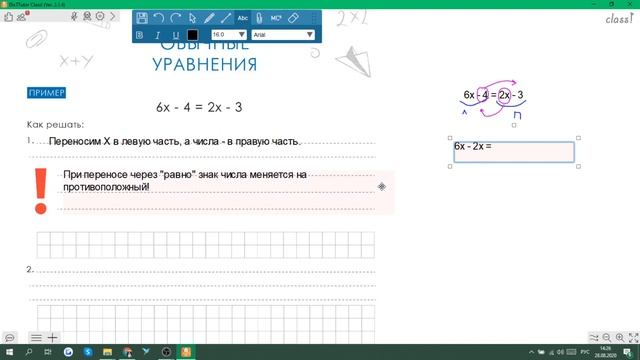Click the 'Переносим X в левую часть' text line
The width and height of the screenshot is (640, 360).
click(x=175, y=142)
